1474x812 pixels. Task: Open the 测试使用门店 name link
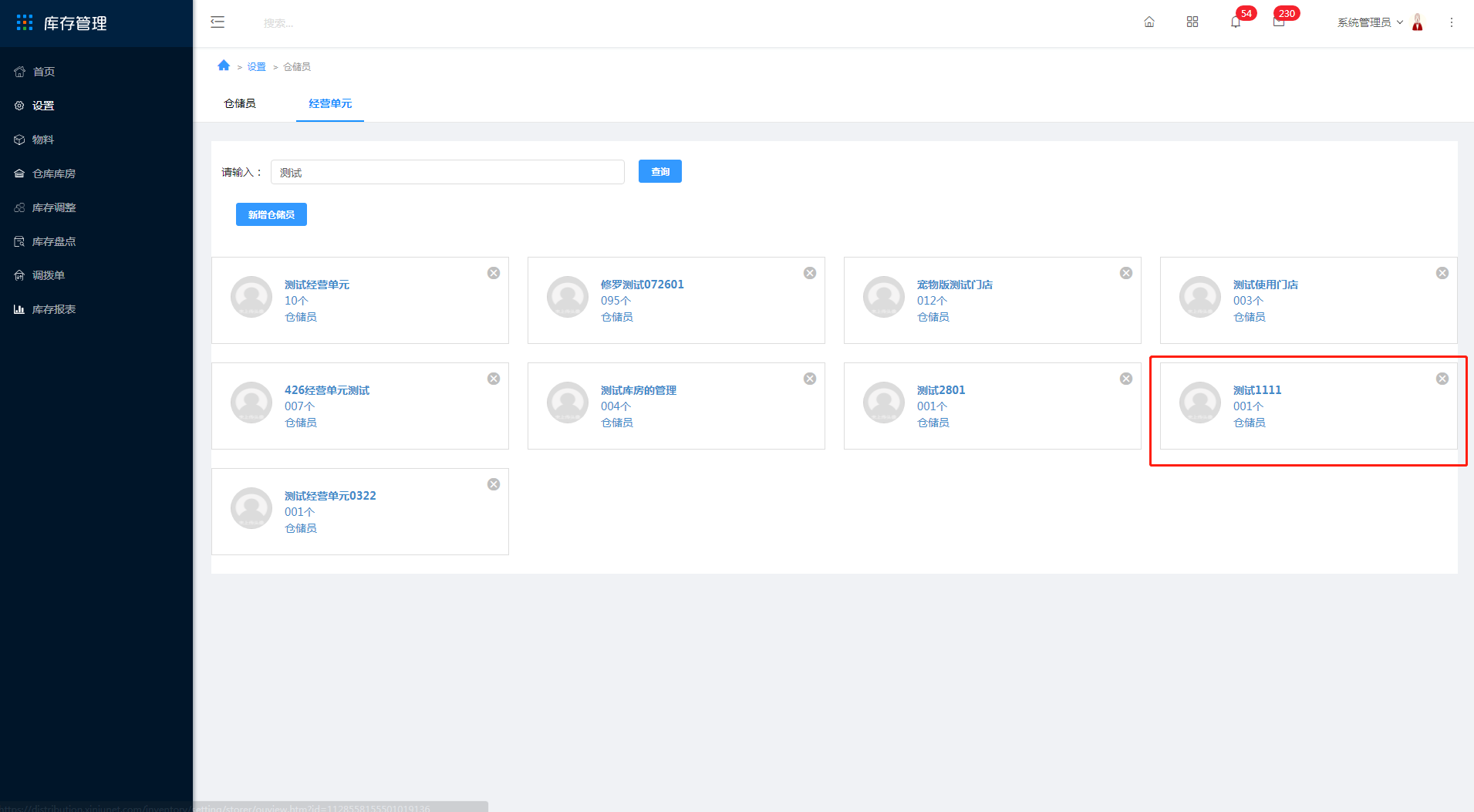click(1266, 285)
